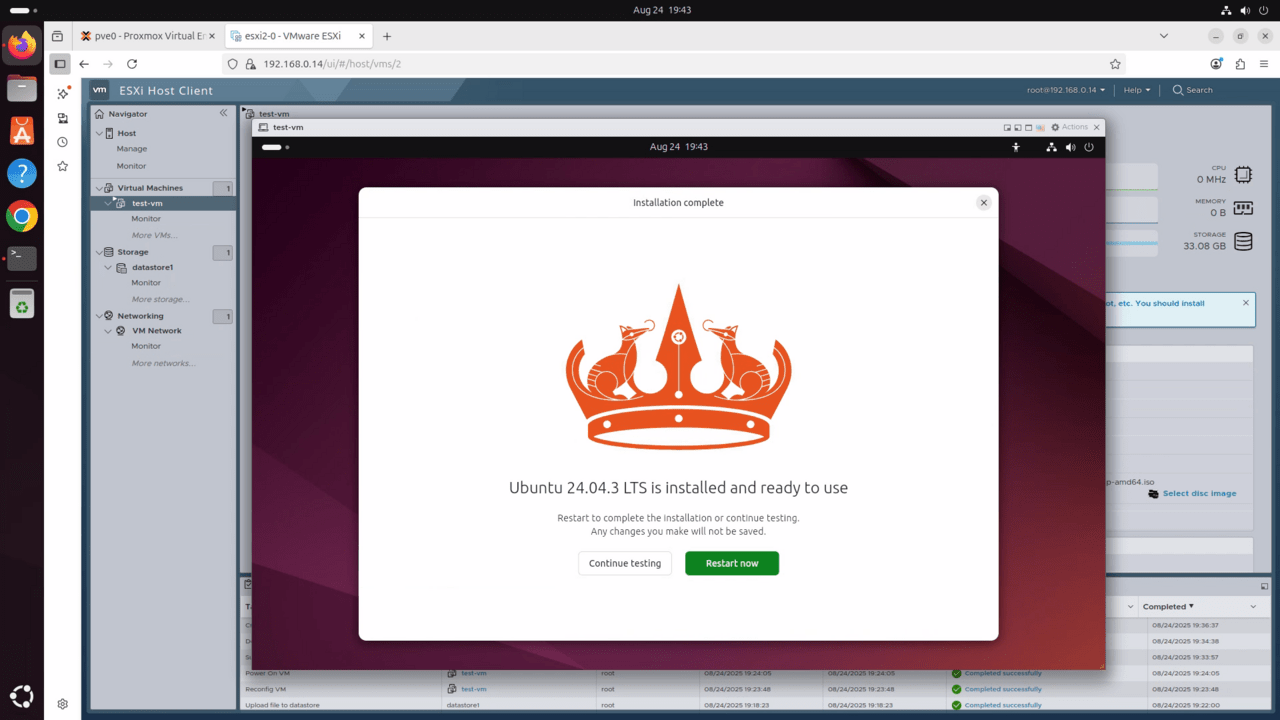
Task: Open Terminal from the dock
Action: pos(22,258)
